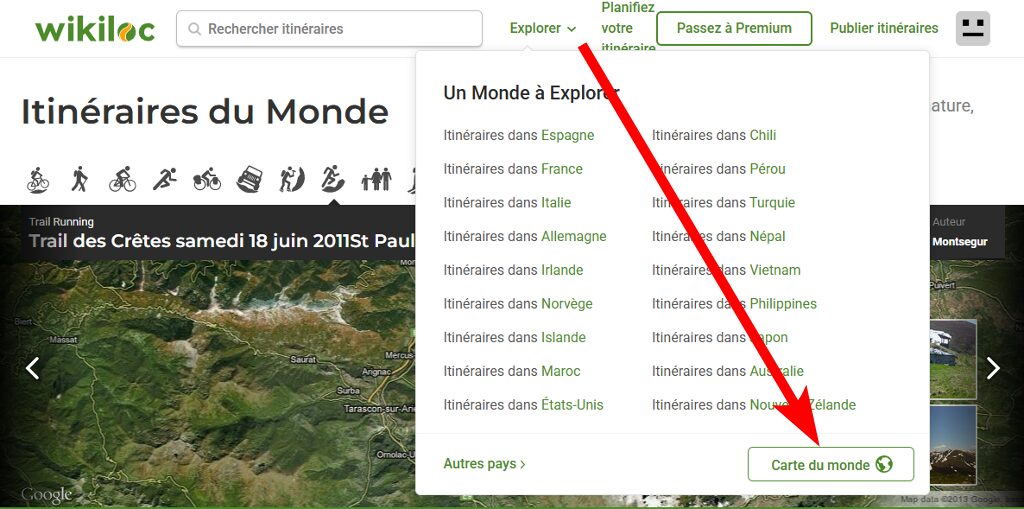Open Itinéraires dans Islande
Image resolution: width=1024 pixels, height=509 pixels.
click(515, 338)
